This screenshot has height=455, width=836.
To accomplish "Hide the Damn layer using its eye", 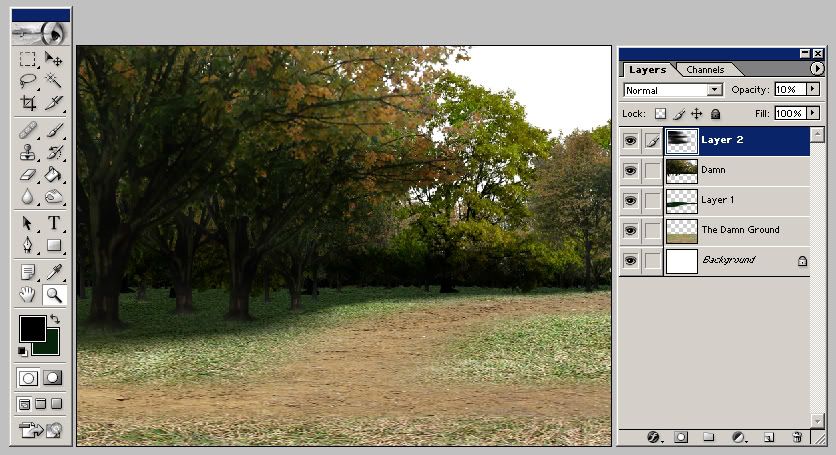I will coord(630,171).
